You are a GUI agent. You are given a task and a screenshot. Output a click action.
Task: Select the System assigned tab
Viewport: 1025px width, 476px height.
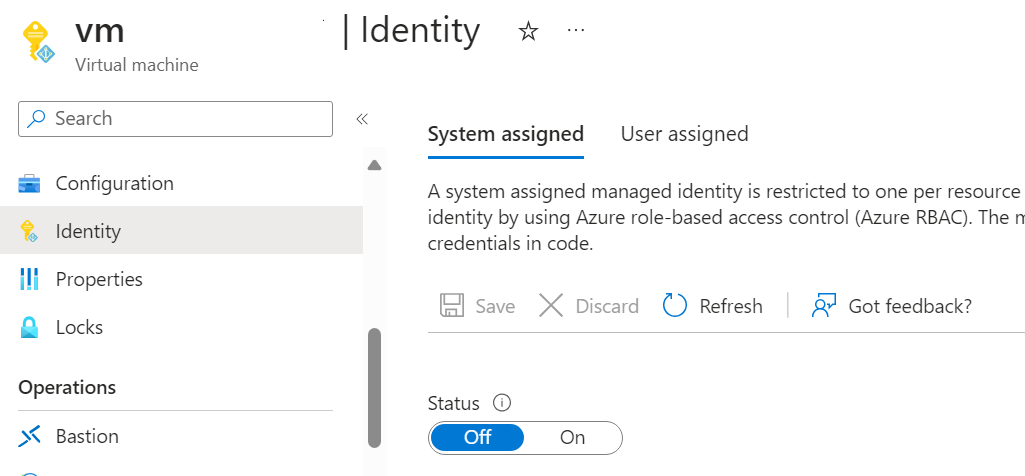click(505, 134)
